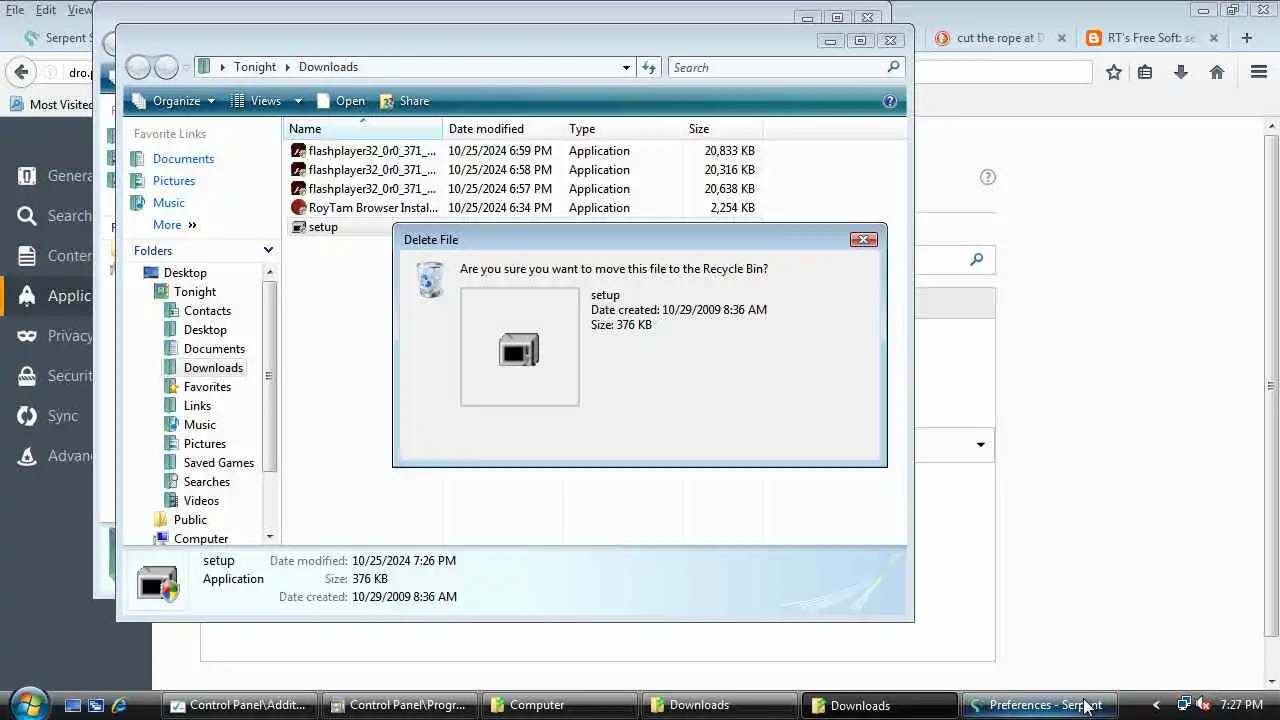This screenshot has width=1280, height=720.
Task: Open the browser File menu
Action: [x=15, y=10]
